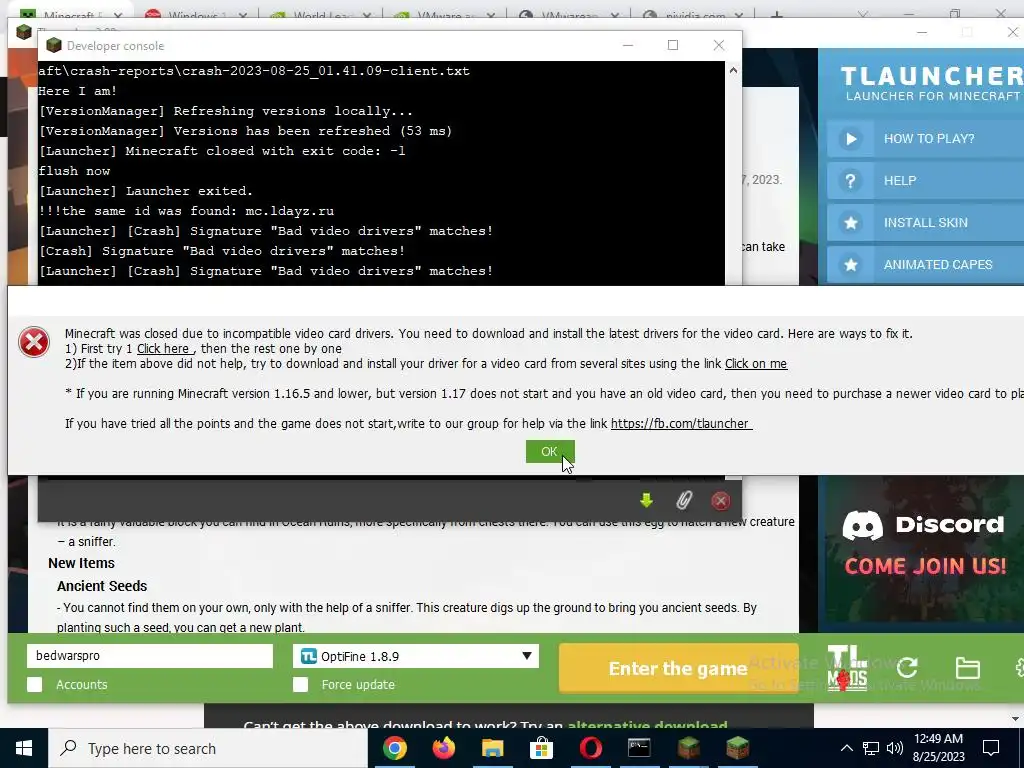Open the HELP button in TLauncher sidebar
The height and width of the screenshot is (768, 1024).
[925, 180]
